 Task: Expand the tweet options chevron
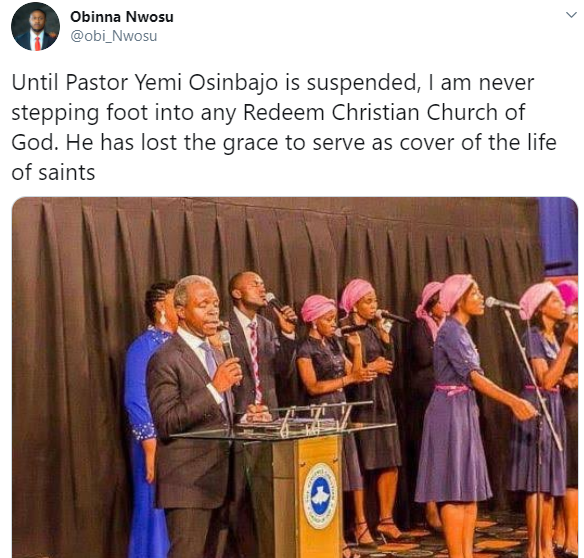tap(571, 15)
